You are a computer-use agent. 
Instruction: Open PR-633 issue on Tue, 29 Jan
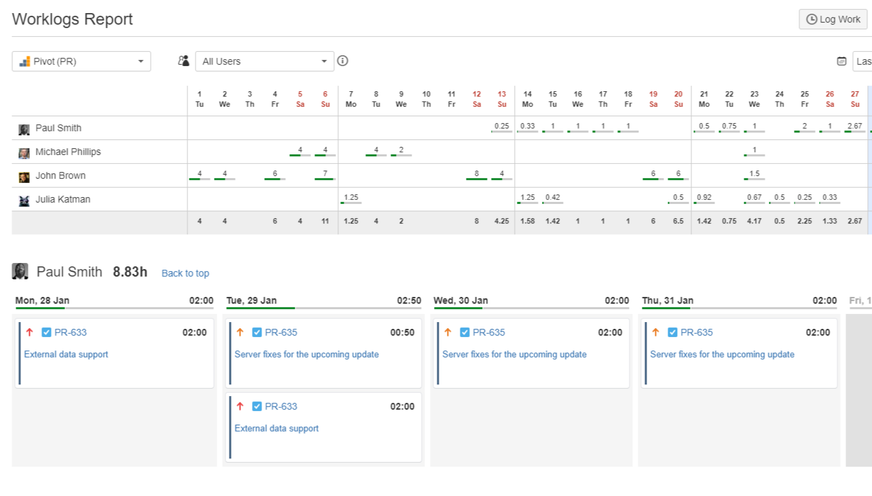pyautogui.click(x=281, y=406)
